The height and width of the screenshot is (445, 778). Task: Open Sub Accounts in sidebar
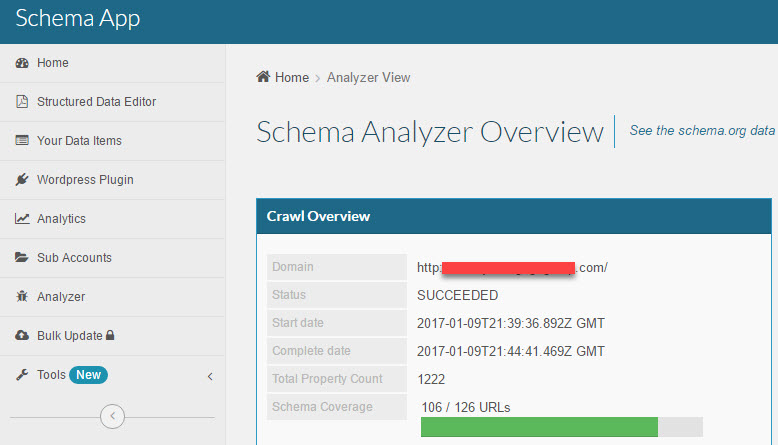(113, 258)
